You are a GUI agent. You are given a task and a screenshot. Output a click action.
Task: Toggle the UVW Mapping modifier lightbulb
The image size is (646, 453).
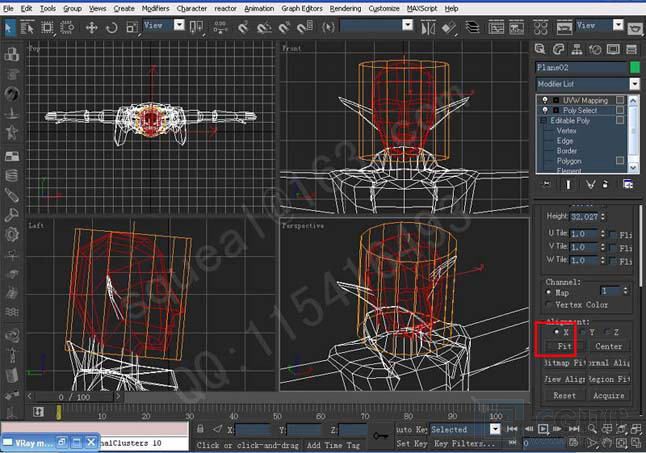pyautogui.click(x=545, y=100)
